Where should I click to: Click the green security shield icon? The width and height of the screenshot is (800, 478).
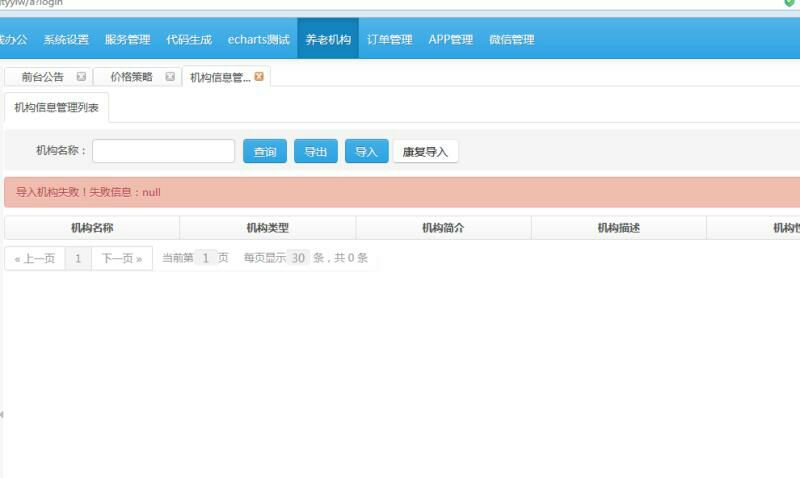coord(790,4)
